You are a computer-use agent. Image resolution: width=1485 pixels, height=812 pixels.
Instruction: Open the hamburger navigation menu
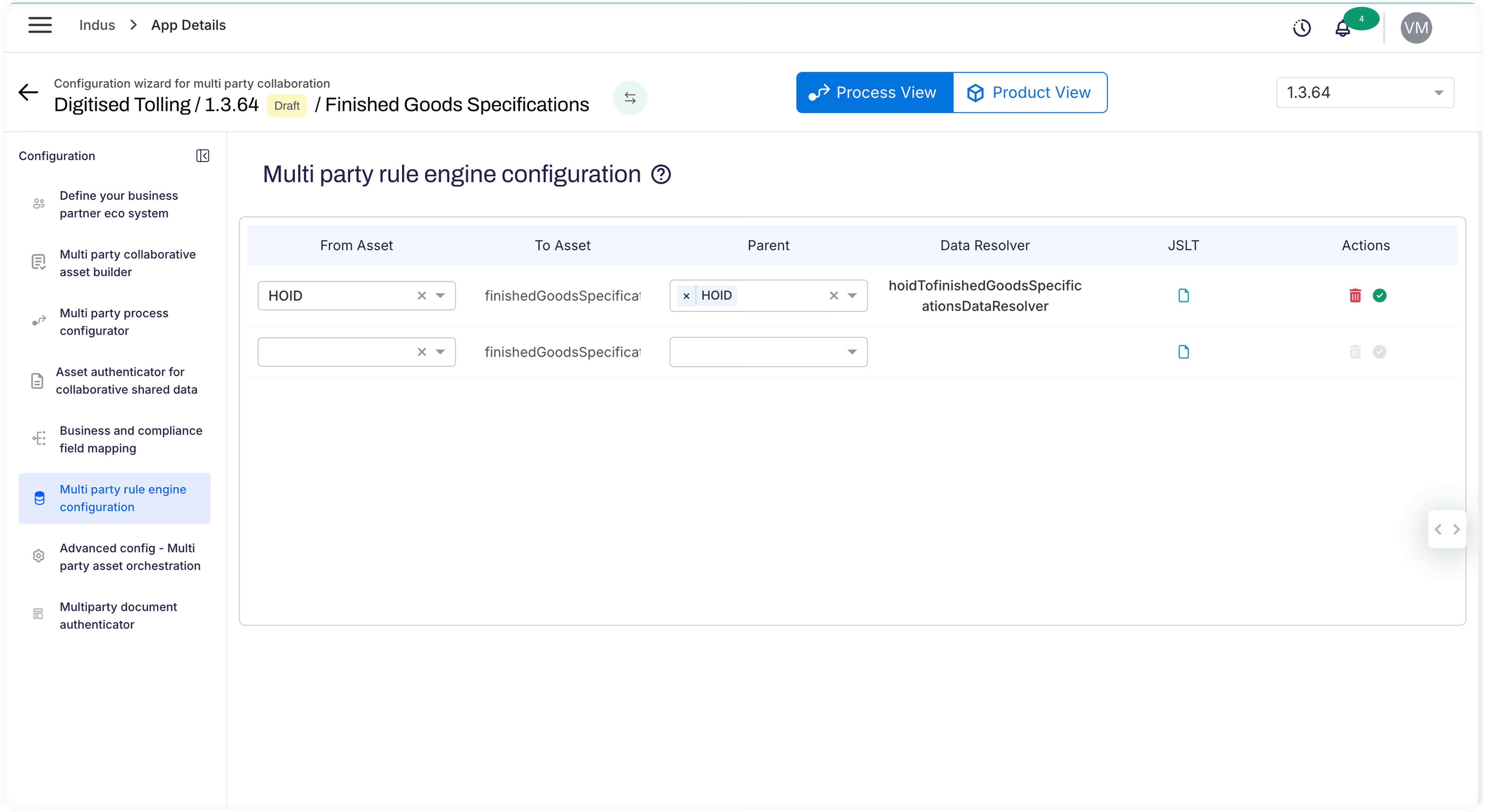(40, 25)
